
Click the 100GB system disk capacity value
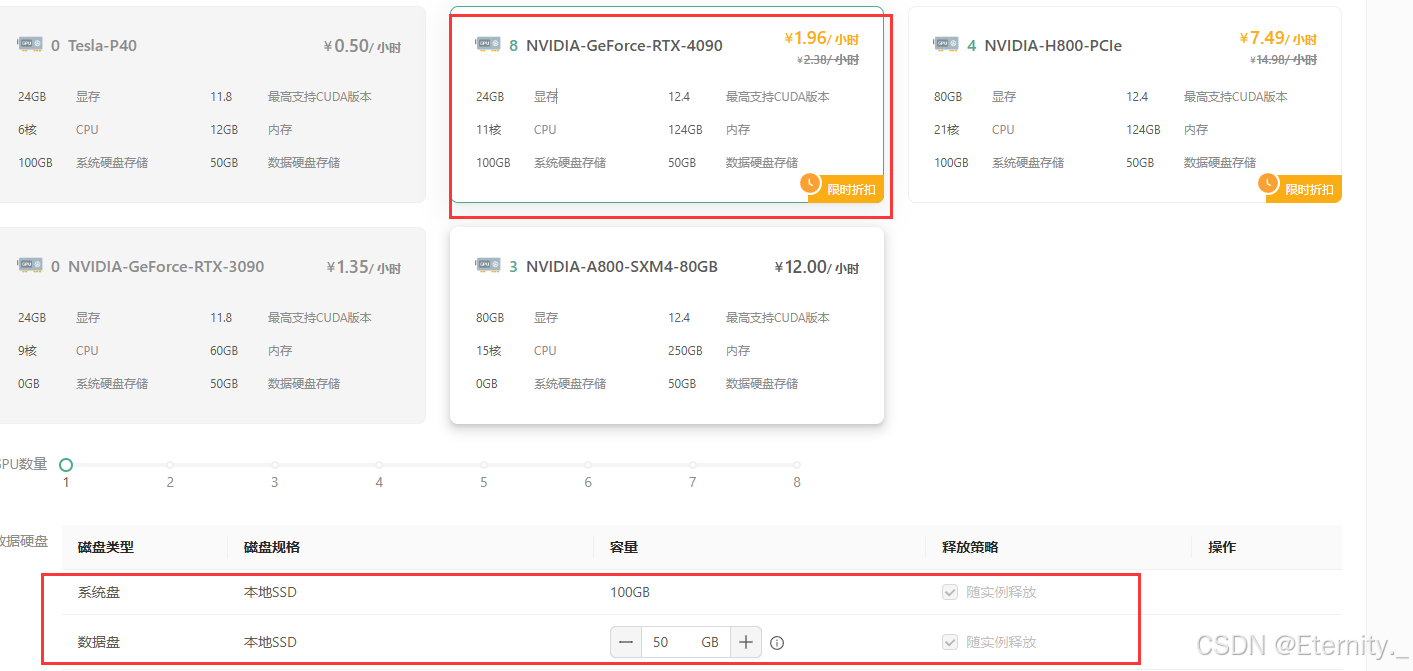pyautogui.click(x=630, y=592)
